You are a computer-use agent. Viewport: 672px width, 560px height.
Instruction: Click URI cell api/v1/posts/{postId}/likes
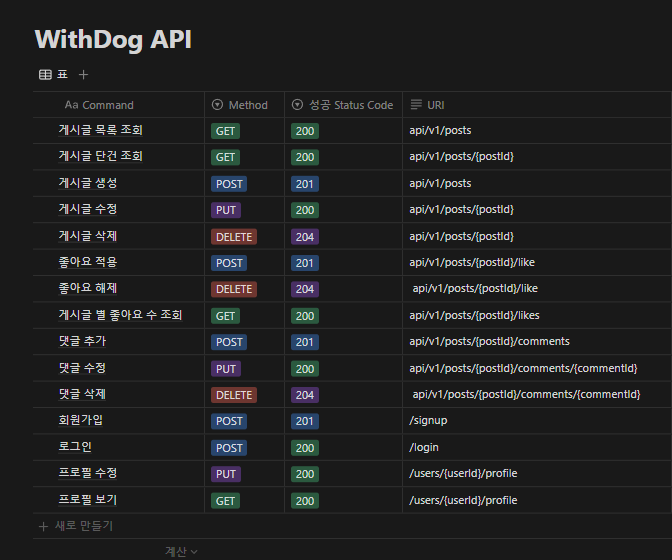(537, 315)
